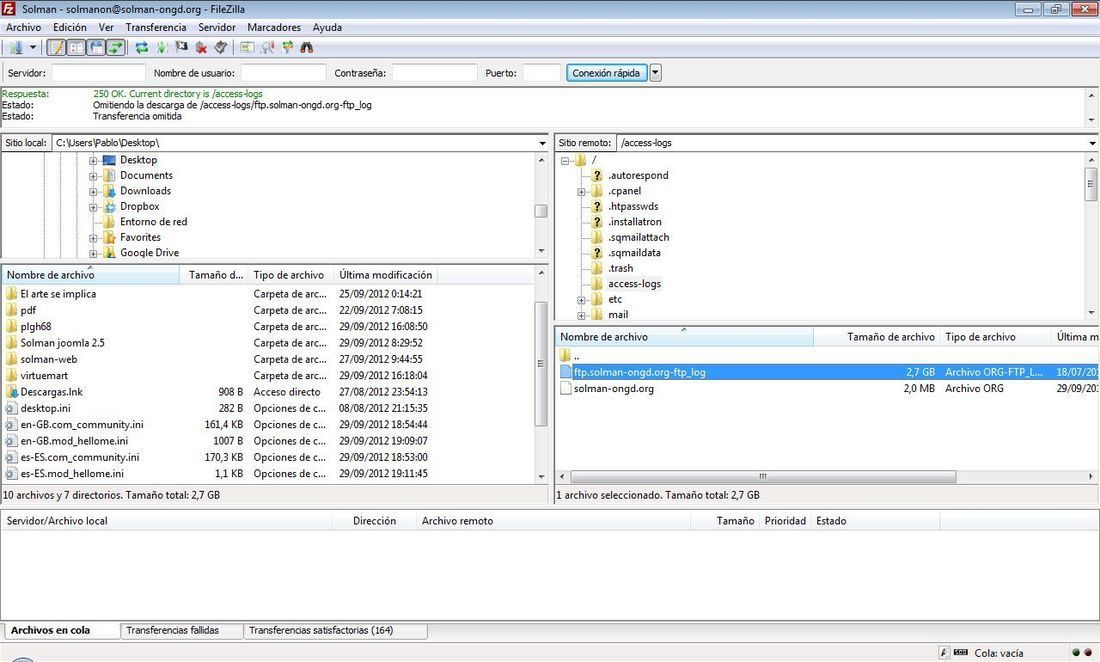Viewport: 1100px width, 662px height.
Task: Toggle message log display
Action: [56, 48]
